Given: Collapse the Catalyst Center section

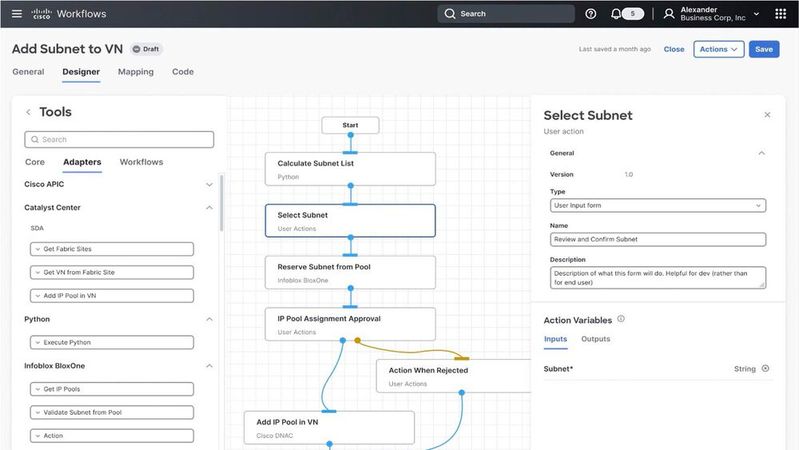Looking at the screenshot, I should (x=209, y=207).
